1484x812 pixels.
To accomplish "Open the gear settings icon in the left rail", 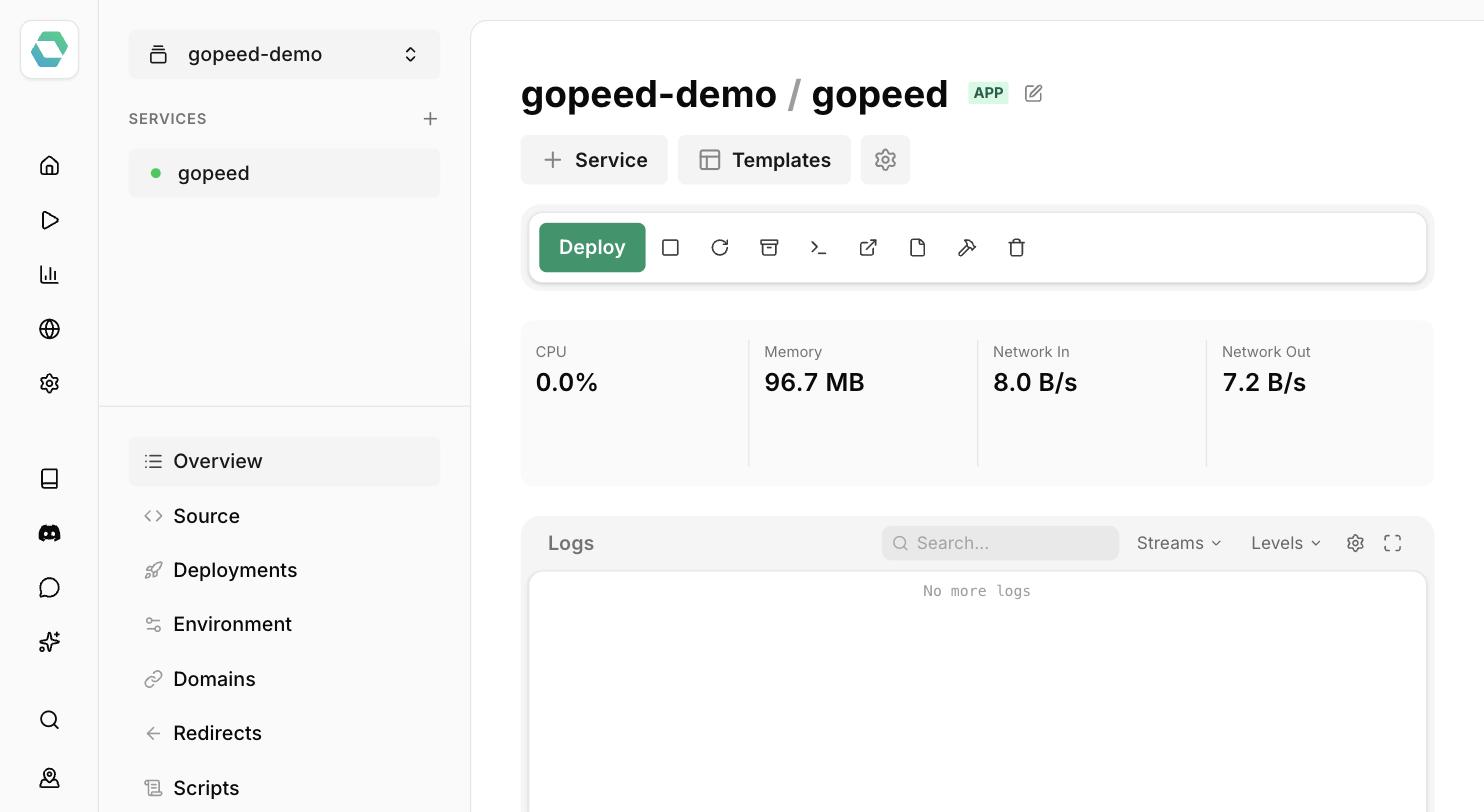I will (x=49, y=383).
